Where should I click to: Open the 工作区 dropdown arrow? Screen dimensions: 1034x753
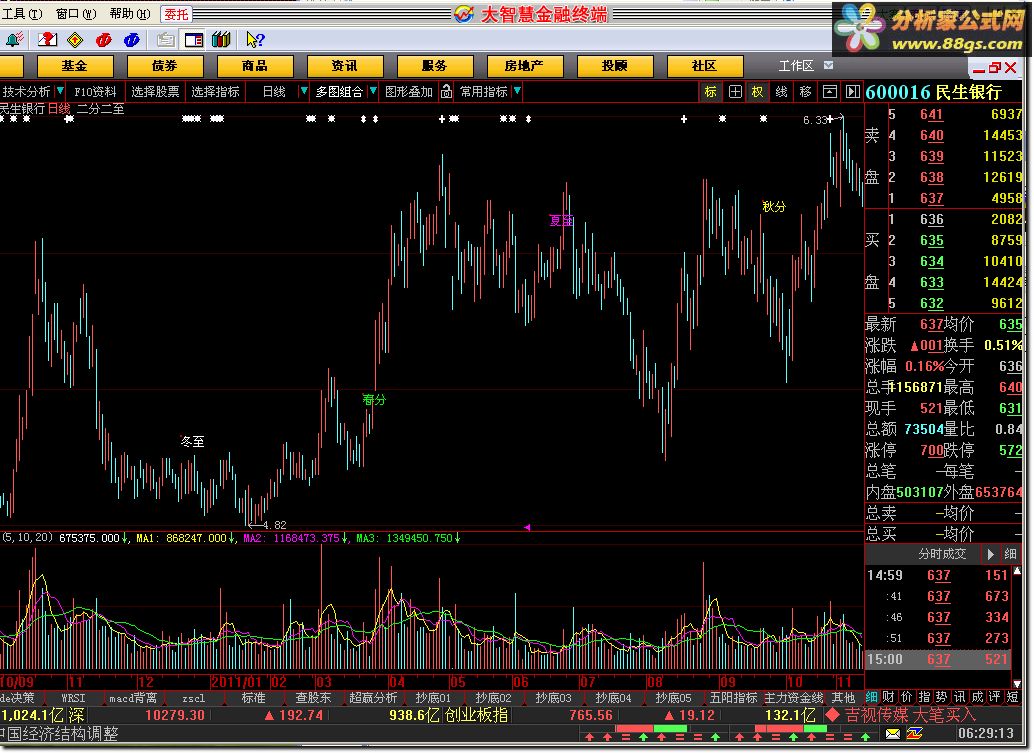(829, 65)
